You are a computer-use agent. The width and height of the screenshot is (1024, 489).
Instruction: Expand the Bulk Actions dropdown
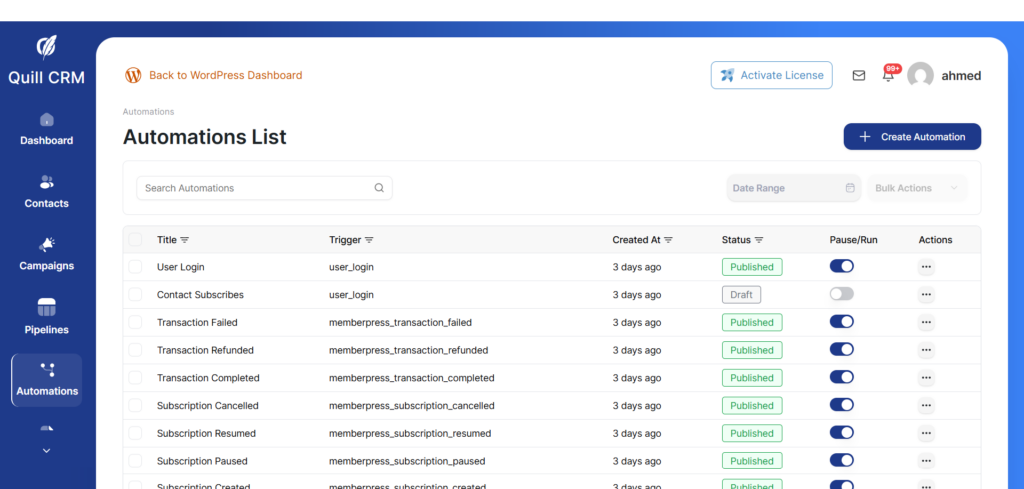(917, 188)
